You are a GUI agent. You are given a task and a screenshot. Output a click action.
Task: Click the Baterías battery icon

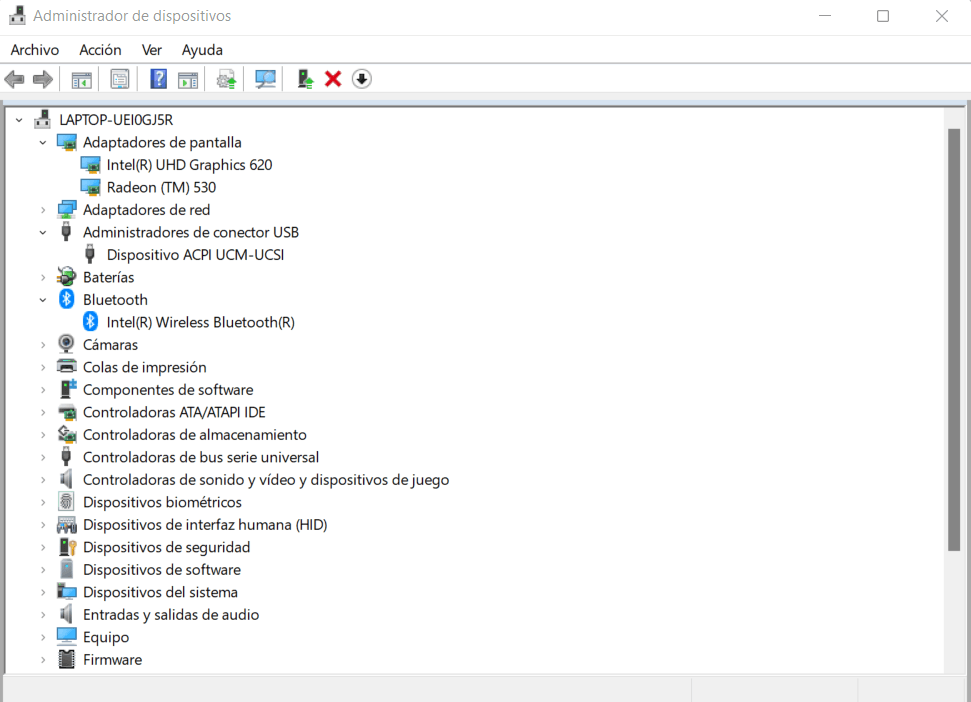pos(66,277)
